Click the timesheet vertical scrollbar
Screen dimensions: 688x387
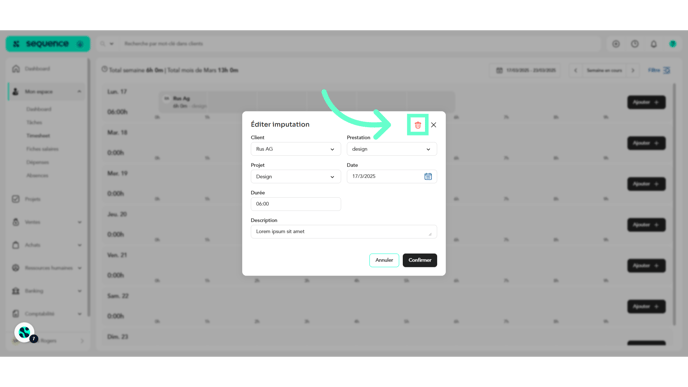[x=674, y=204]
